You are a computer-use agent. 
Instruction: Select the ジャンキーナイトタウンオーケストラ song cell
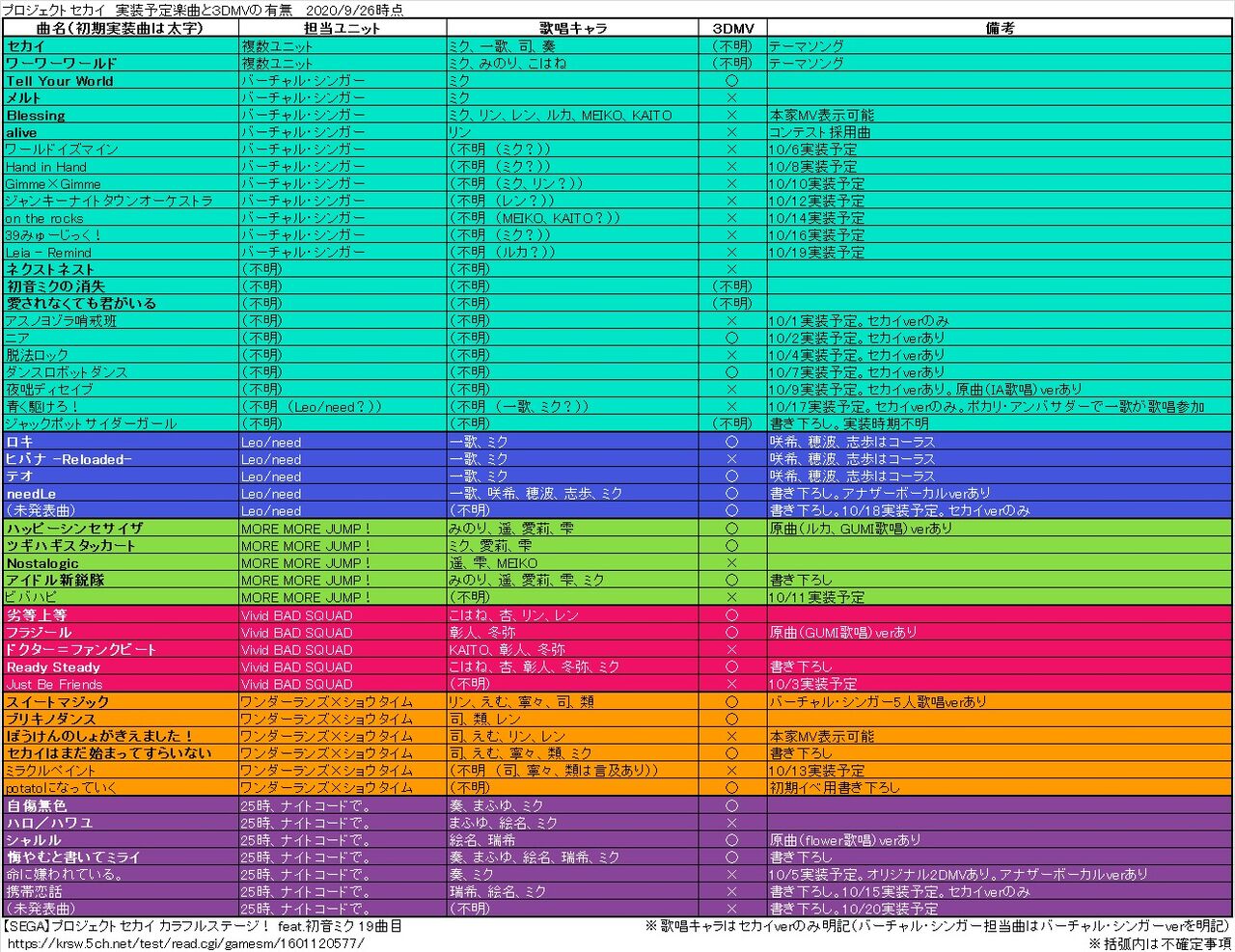[x=121, y=201]
